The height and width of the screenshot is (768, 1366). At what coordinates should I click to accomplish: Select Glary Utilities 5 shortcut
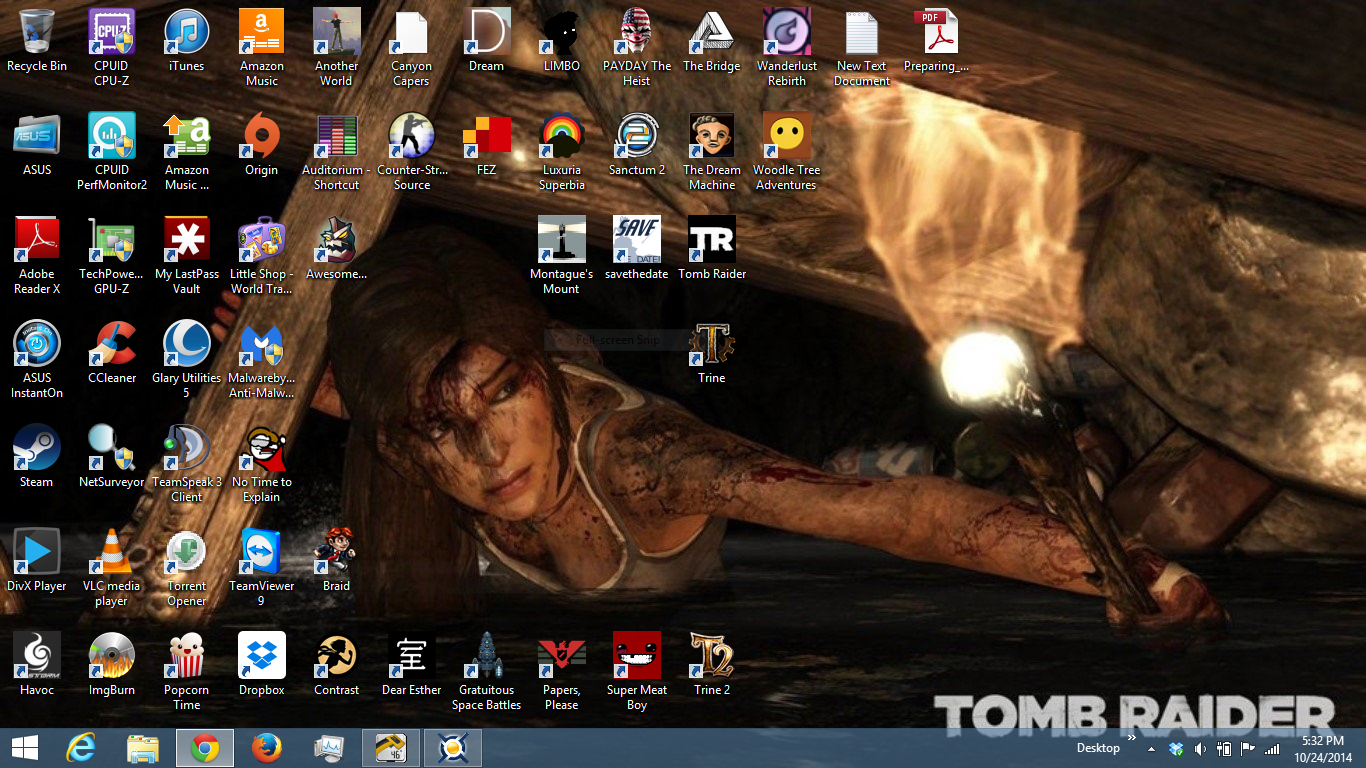tap(187, 344)
